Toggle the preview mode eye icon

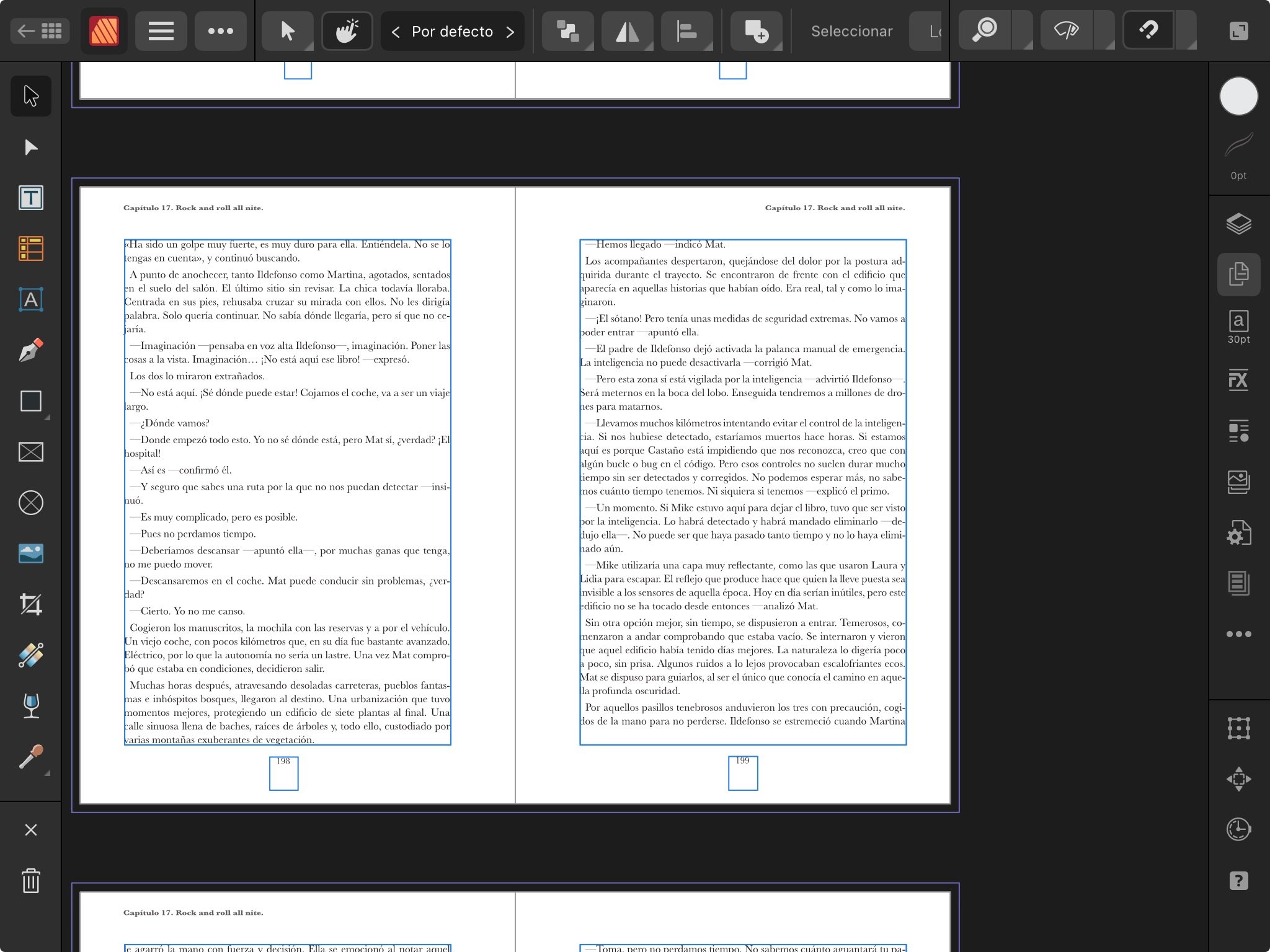tap(1066, 30)
